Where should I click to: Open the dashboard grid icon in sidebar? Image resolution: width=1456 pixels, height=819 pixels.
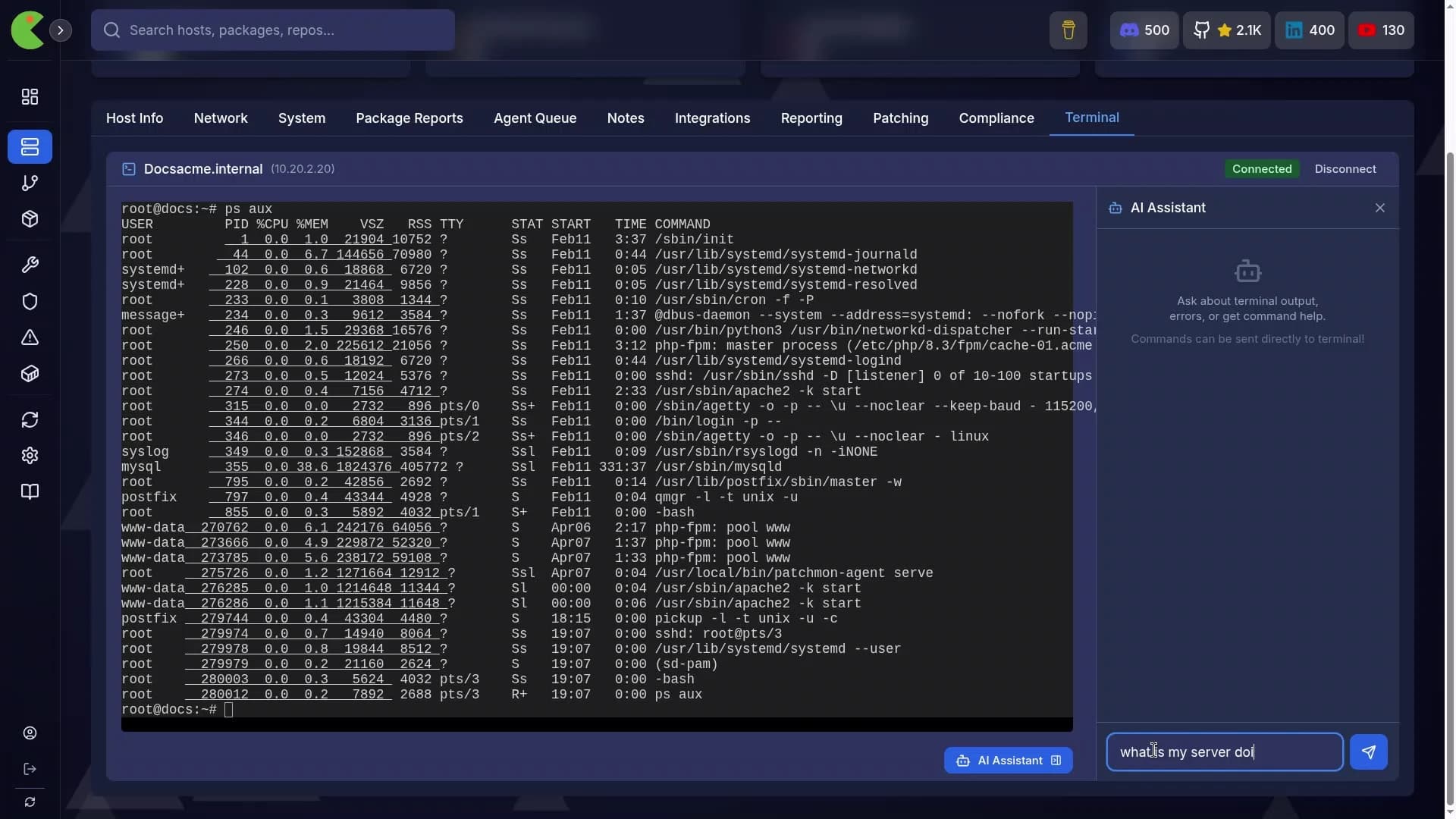(30, 97)
